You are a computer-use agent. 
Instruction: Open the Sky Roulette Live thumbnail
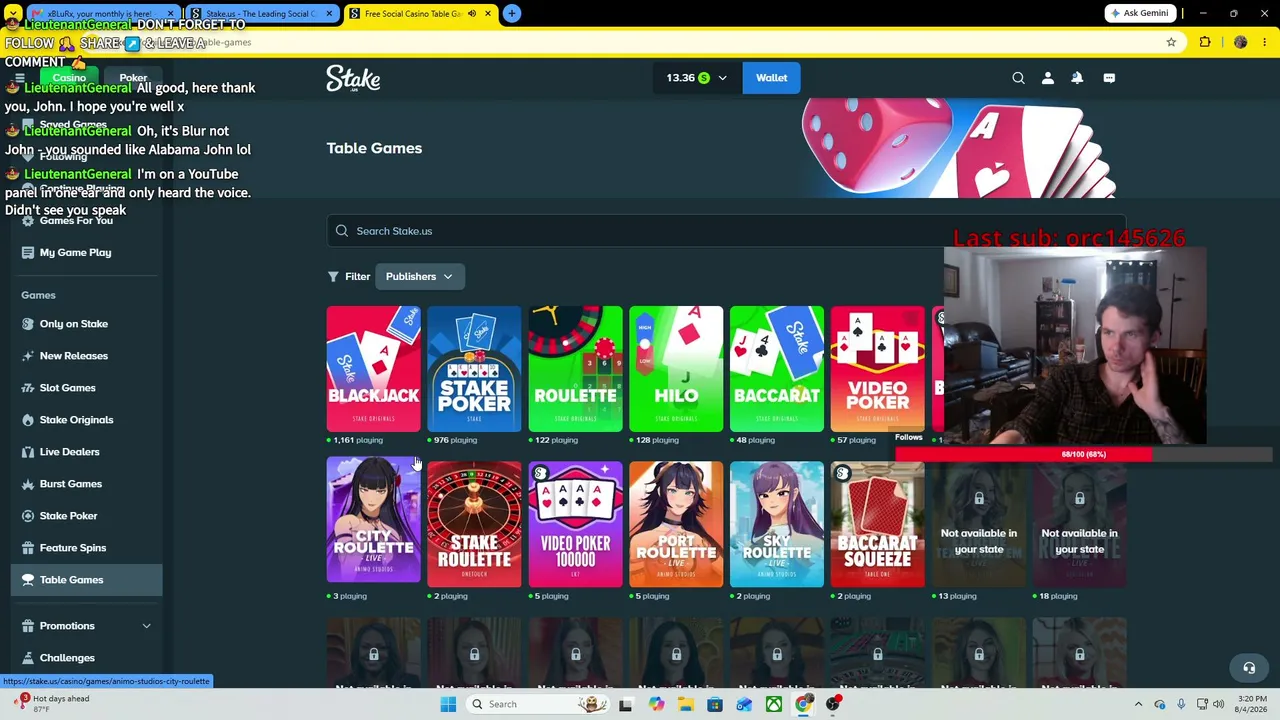[777, 523]
